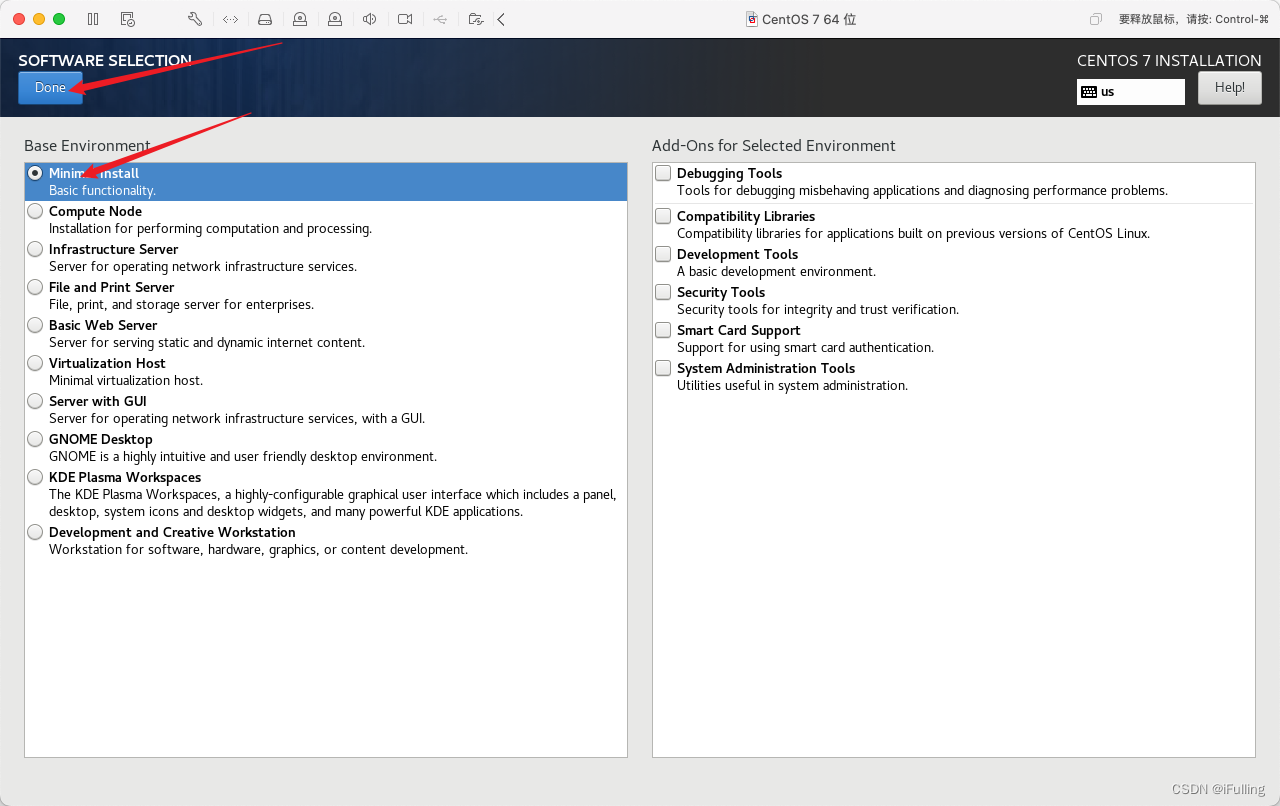The width and height of the screenshot is (1280, 806).
Task: Select Development and Creative Workstation radio button
Action: pyautogui.click(x=35, y=532)
